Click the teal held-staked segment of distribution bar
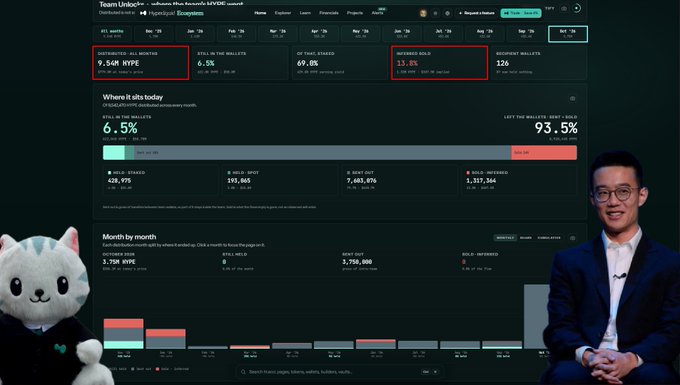Screen dimensions: 680x385 click(114, 153)
